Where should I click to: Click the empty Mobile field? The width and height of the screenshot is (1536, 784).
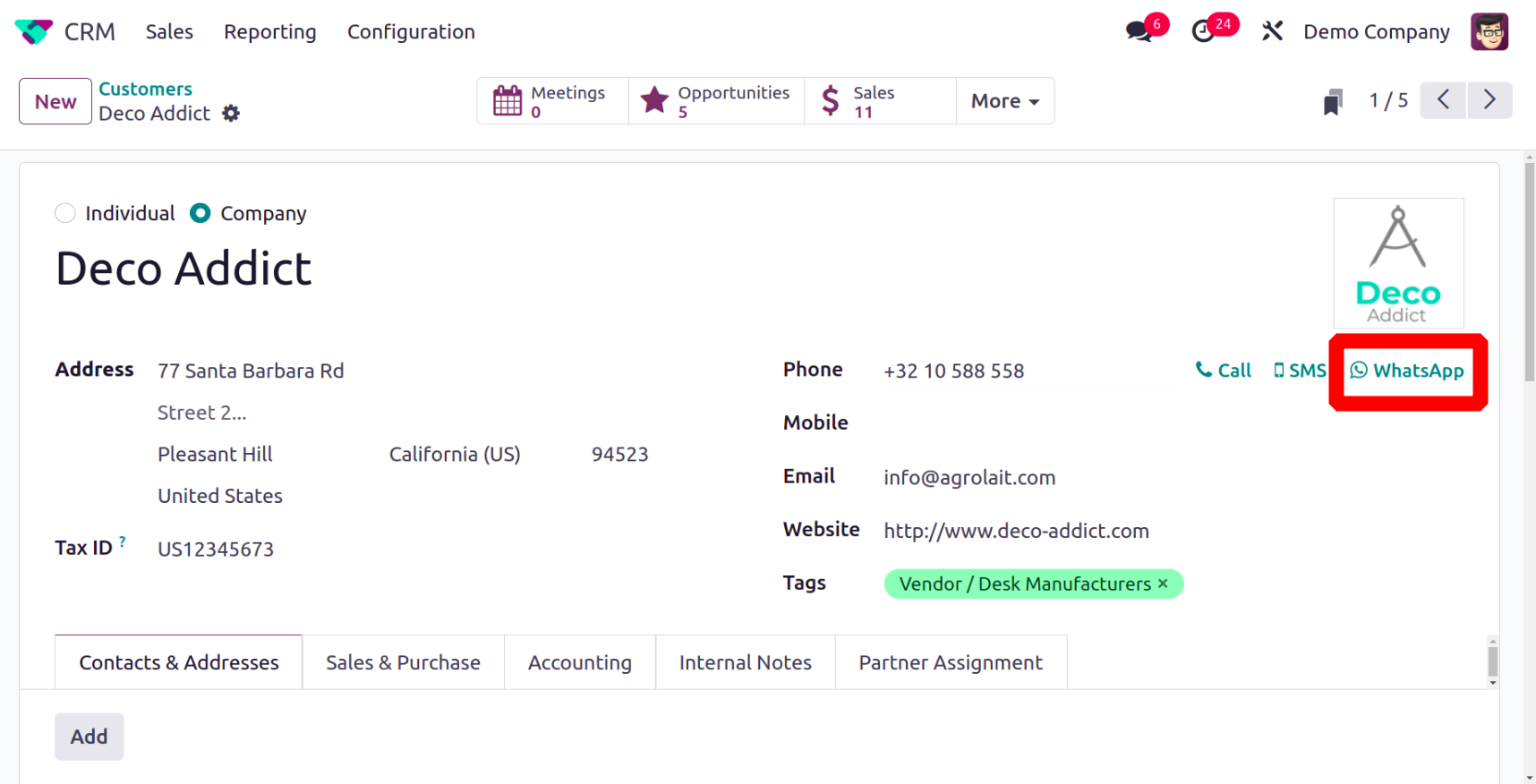tap(1173, 423)
